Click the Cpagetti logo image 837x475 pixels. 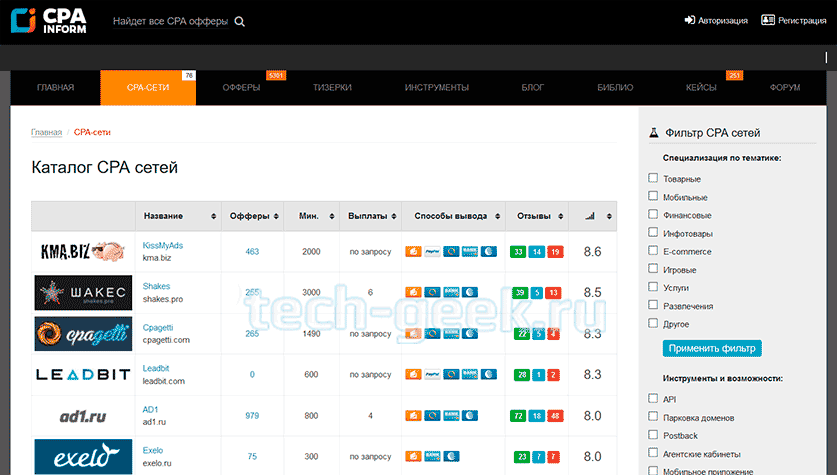(x=82, y=333)
